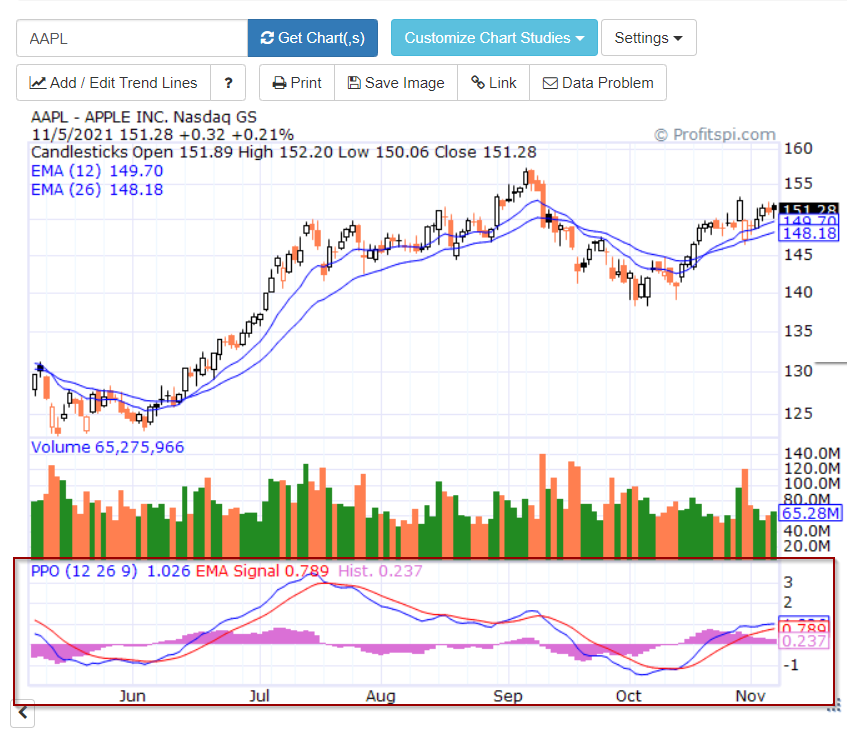Click the printer icon next to Print
847x731 pixels.
point(278,83)
